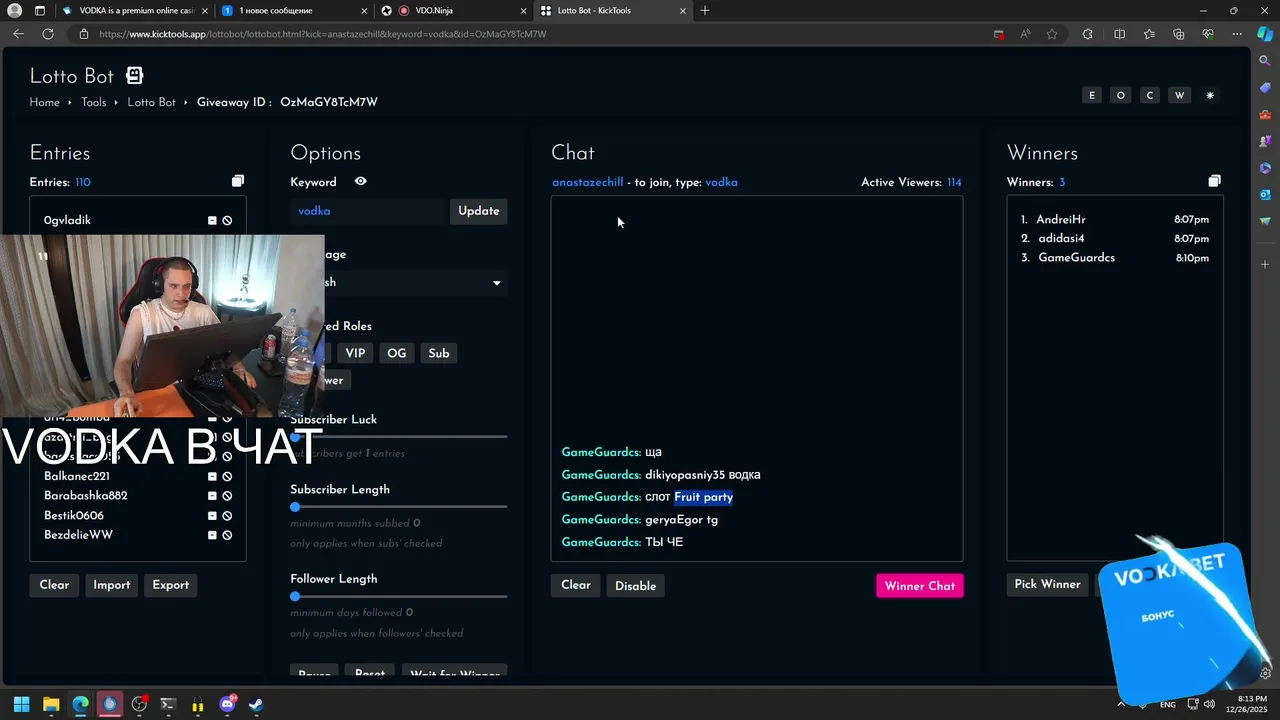Block Barabashka882 with the ban icon
1280x720 pixels.
[227, 496]
